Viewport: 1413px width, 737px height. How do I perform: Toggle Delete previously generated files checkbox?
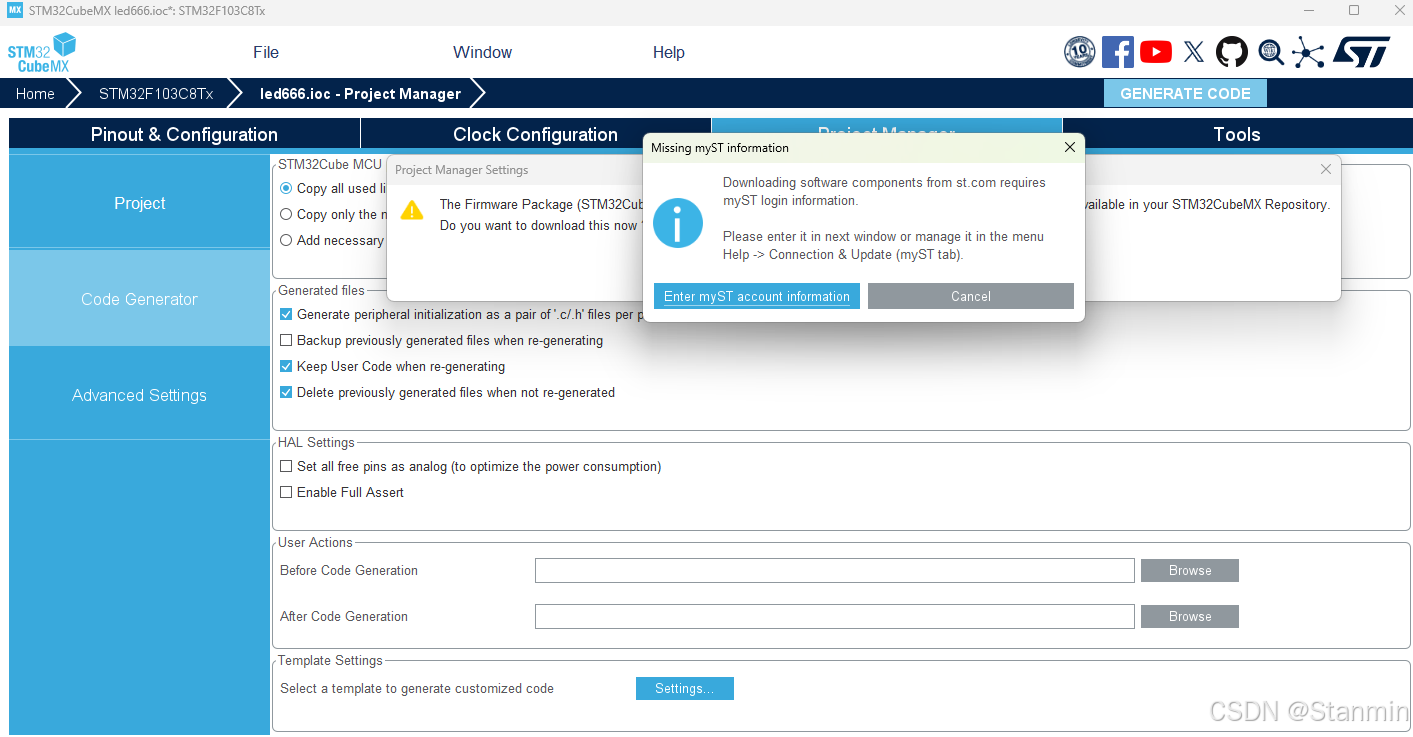tap(286, 392)
